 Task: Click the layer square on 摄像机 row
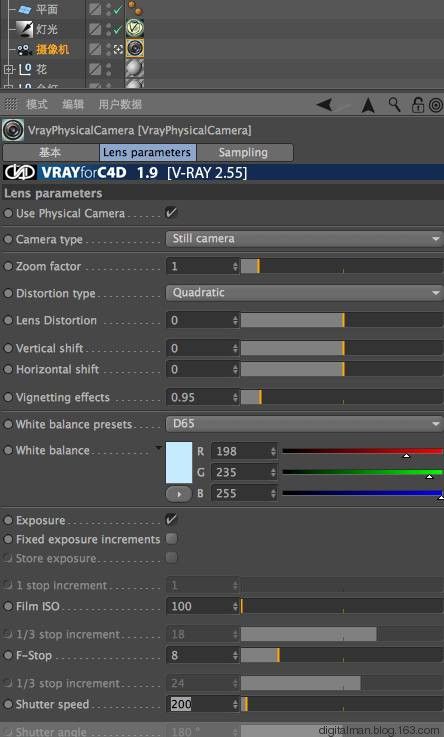click(x=95, y=49)
